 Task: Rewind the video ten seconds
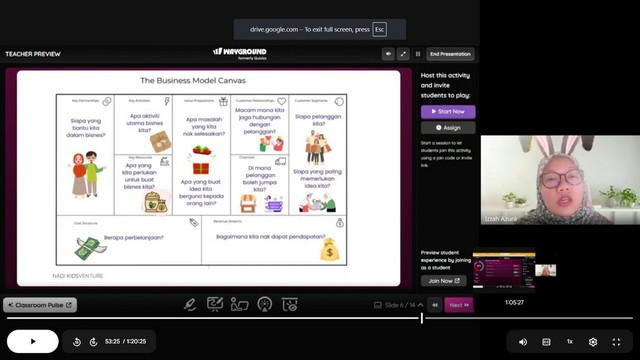click(x=77, y=342)
